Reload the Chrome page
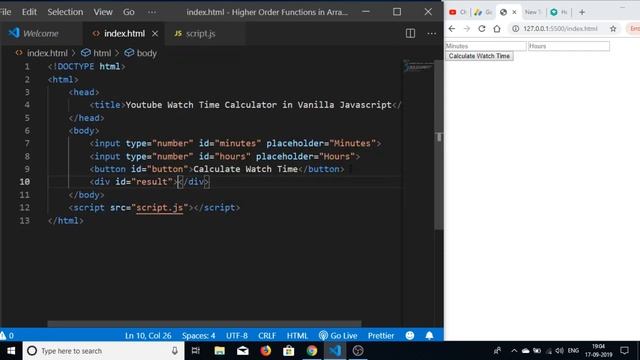The image size is (640, 360). point(482,29)
